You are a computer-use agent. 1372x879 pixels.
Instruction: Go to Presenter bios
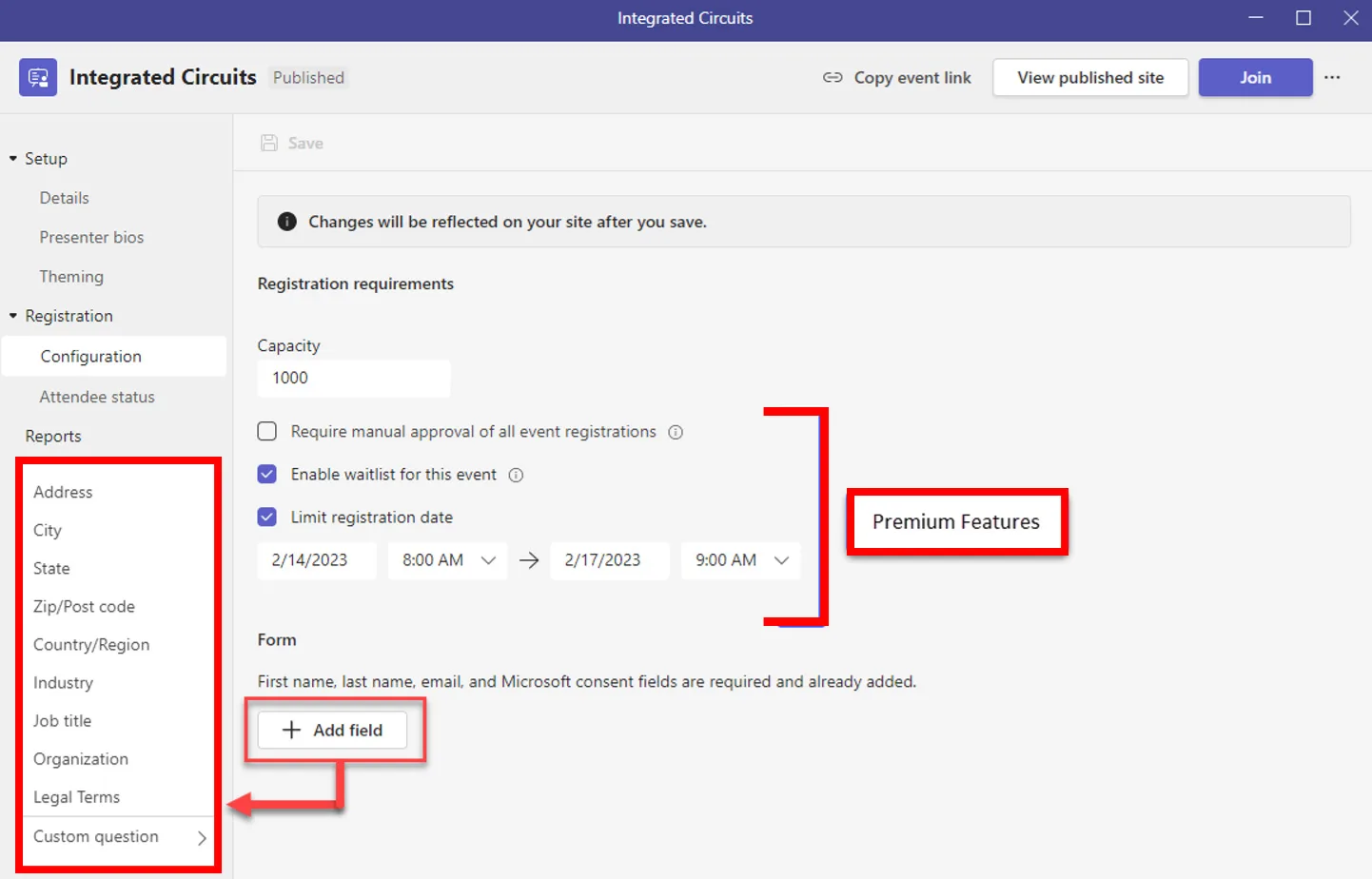[91, 237]
